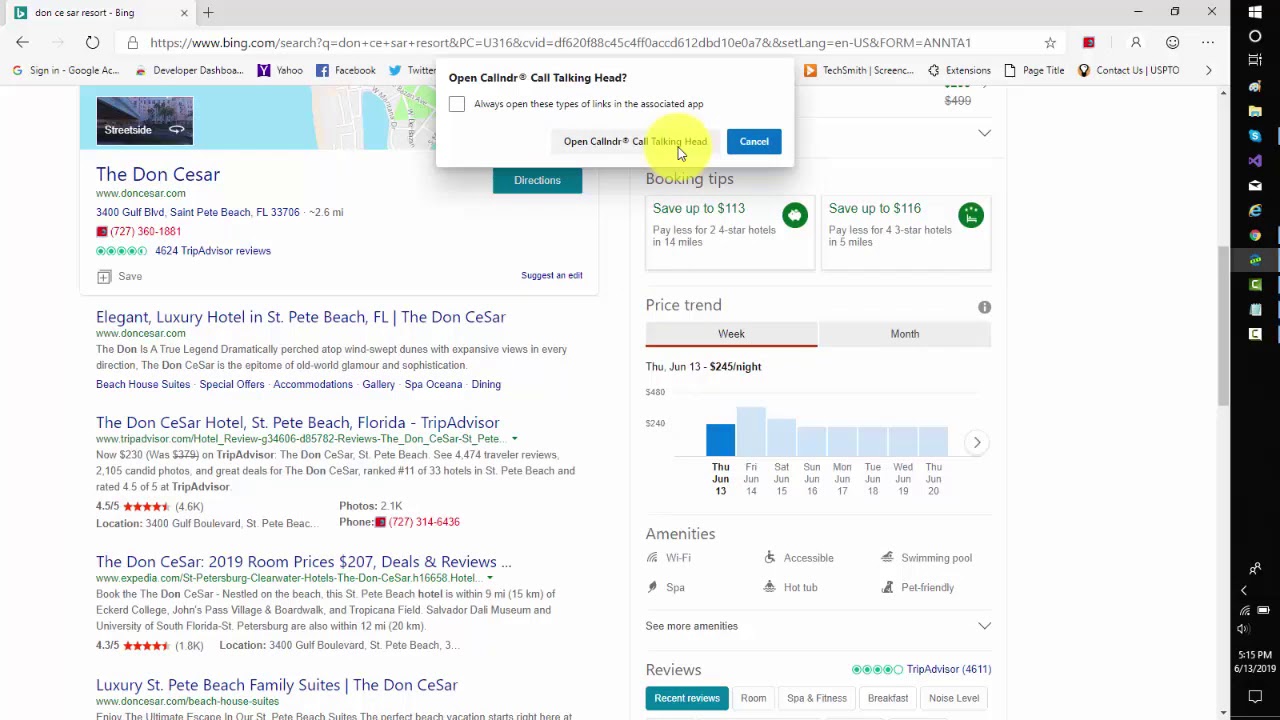Click the green icon on Save up to $116 card
Viewport: 1280px width, 720px height.
[x=971, y=215]
